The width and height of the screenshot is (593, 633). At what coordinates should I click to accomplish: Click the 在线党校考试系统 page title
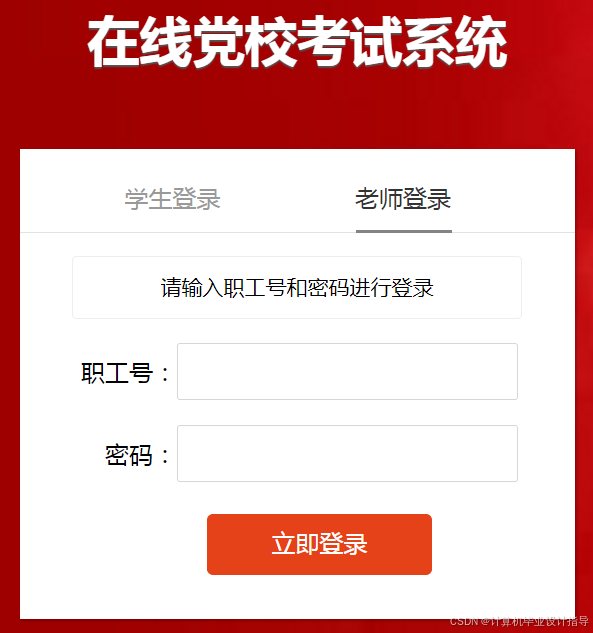pos(297,42)
